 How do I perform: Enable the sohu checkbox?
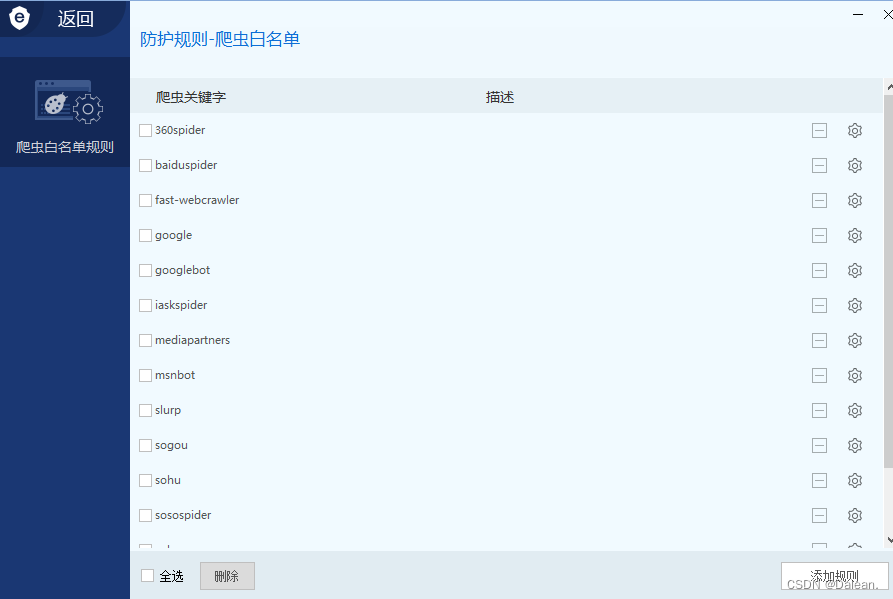pyautogui.click(x=145, y=481)
